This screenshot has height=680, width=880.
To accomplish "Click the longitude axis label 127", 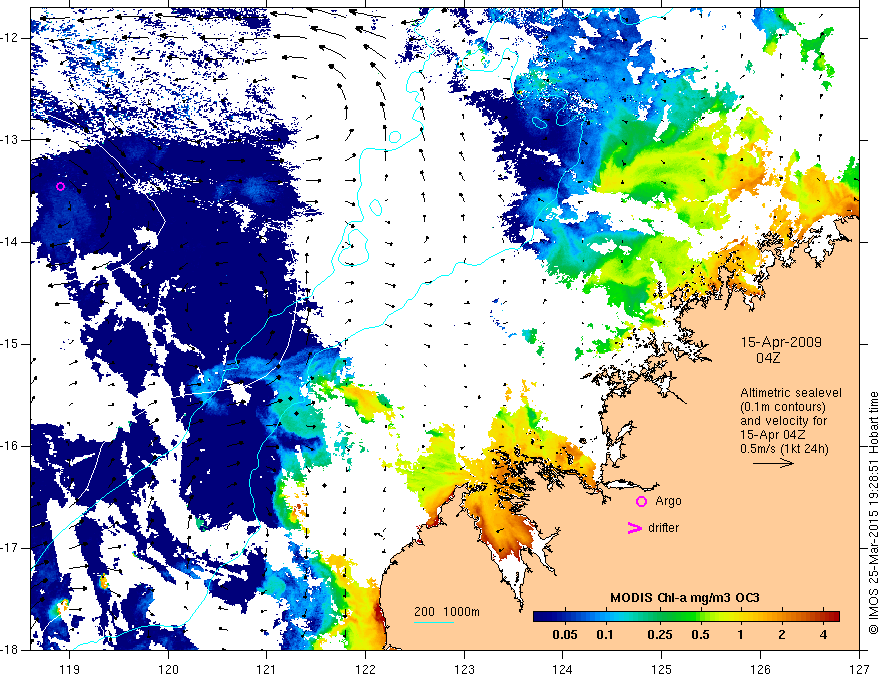I will pyautogui.click(x=859, y=669).
